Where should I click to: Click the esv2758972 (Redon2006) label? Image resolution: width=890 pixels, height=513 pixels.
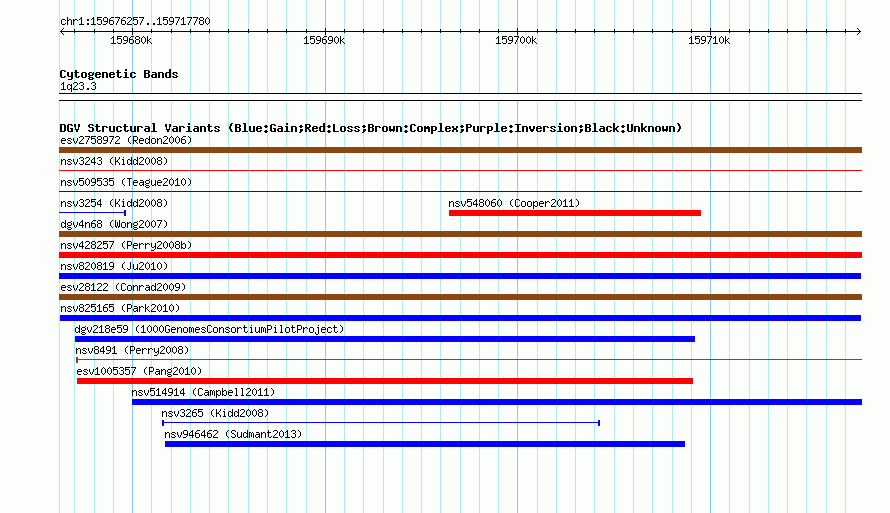126,140
